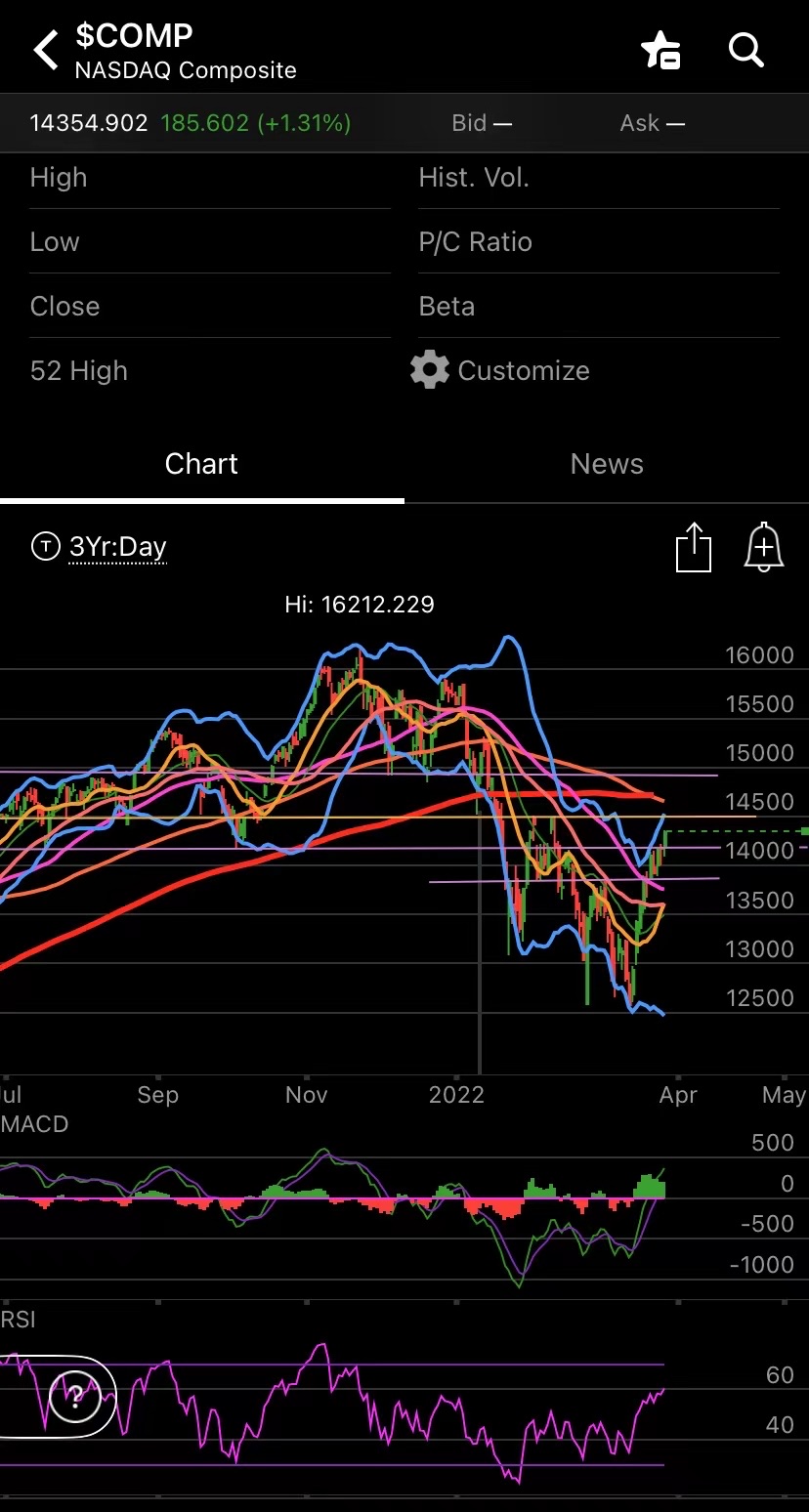Switch to the News tab
Viewport: 809px width, 1512px height.
tap(607, 464)
